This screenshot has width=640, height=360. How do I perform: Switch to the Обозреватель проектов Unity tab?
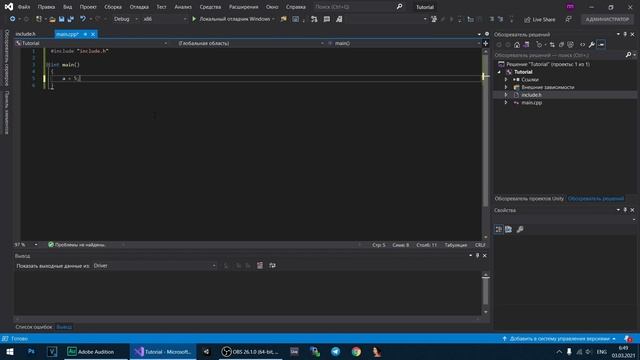tap(529, 199)
